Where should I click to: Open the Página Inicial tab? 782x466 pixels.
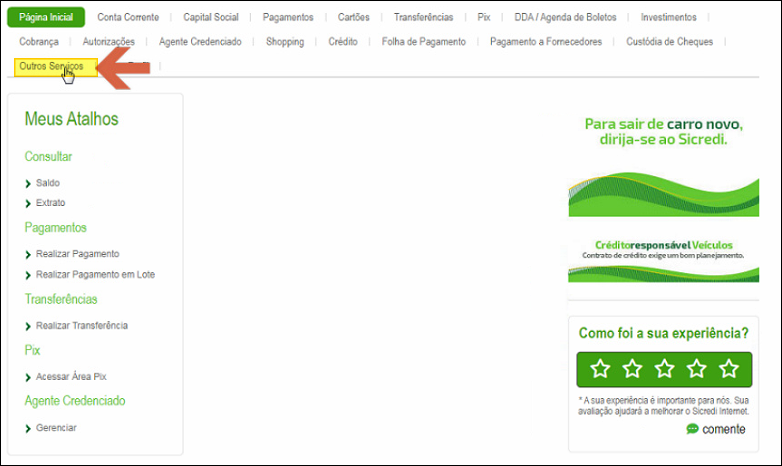click(46, 17)
